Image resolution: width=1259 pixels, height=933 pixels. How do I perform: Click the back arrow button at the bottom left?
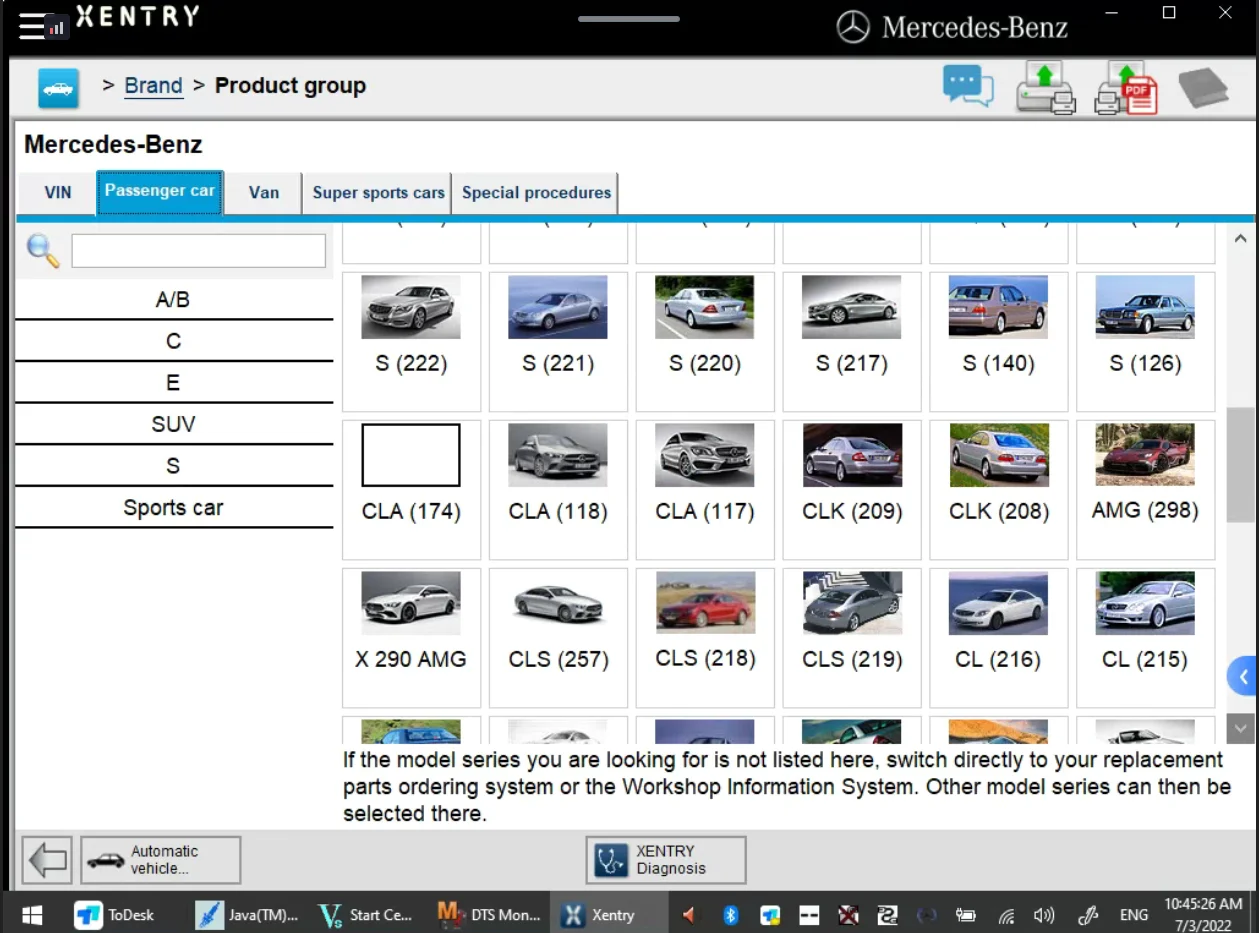(47, 860)
